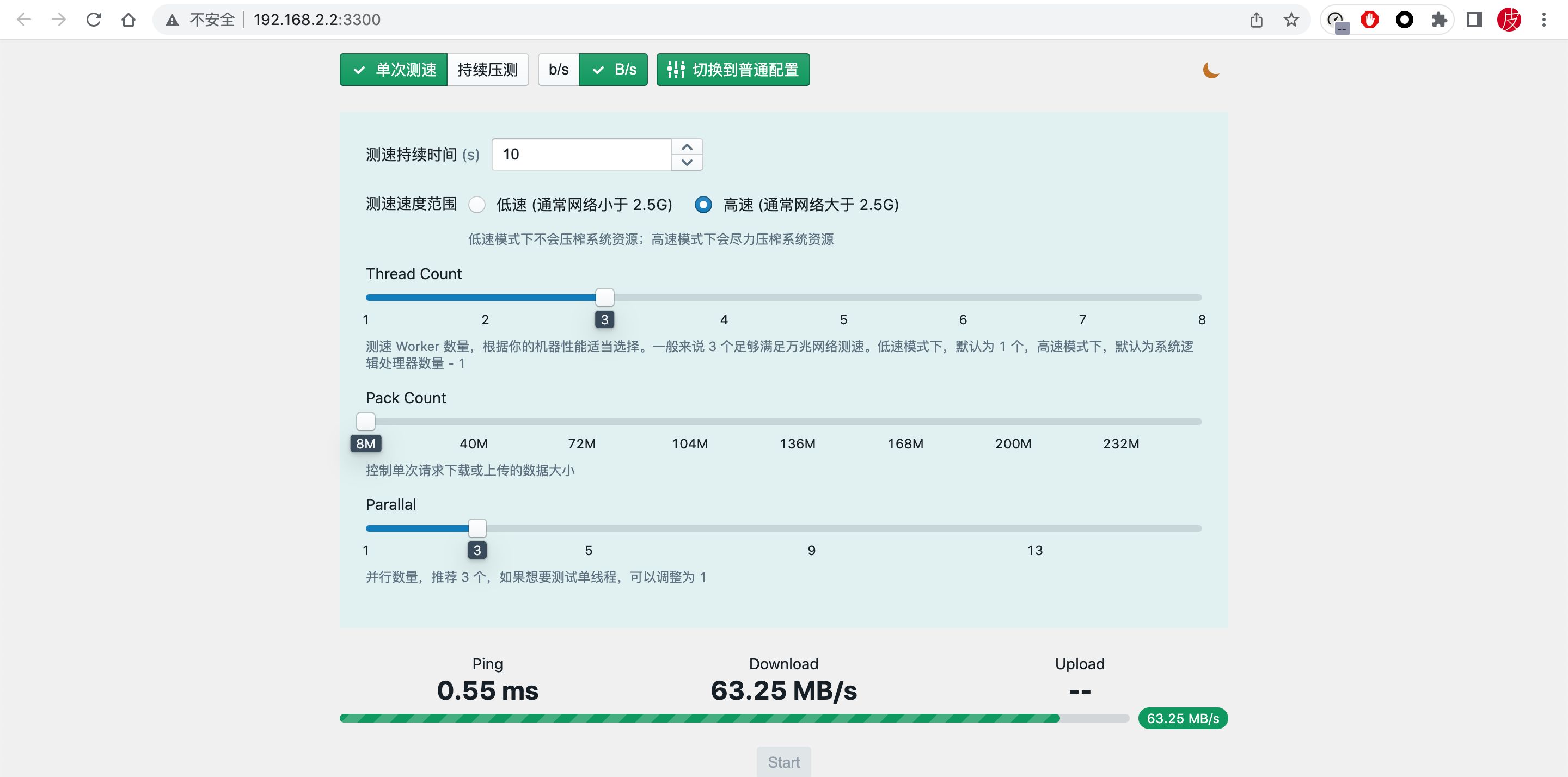The height and width of the screenshot is (777, 1568).
Task: Toggle dark mode with the moon icon
Action: pos(1211,71)
